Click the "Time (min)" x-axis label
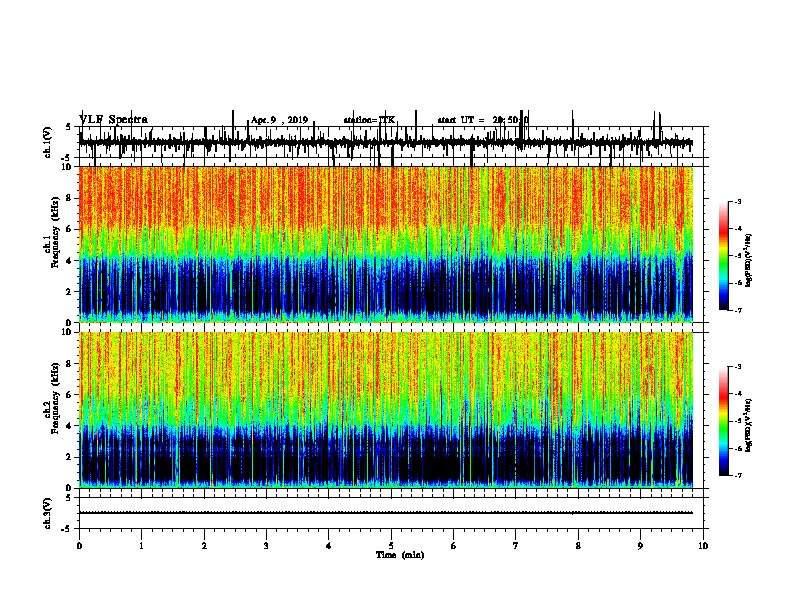792x612 pixels. (x=400, y=555)
